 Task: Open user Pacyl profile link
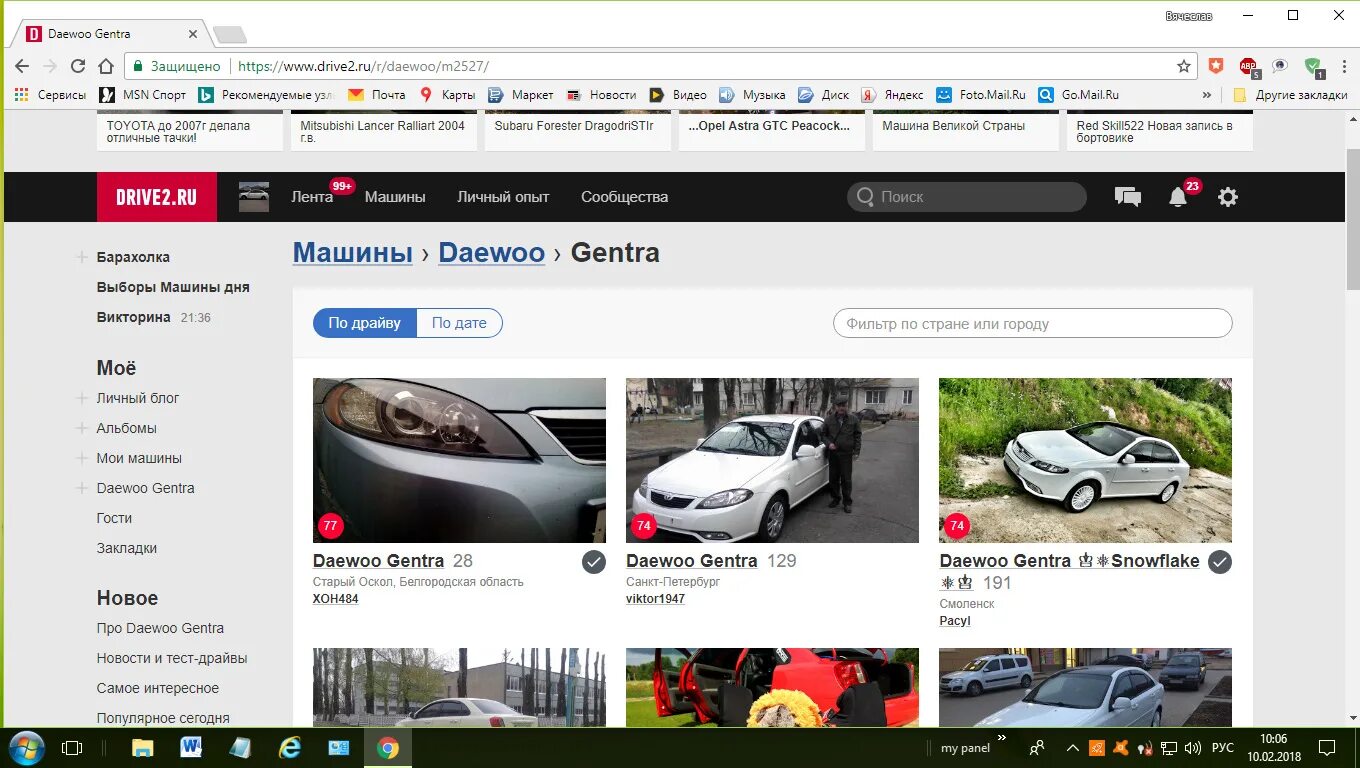pos(955,621)
